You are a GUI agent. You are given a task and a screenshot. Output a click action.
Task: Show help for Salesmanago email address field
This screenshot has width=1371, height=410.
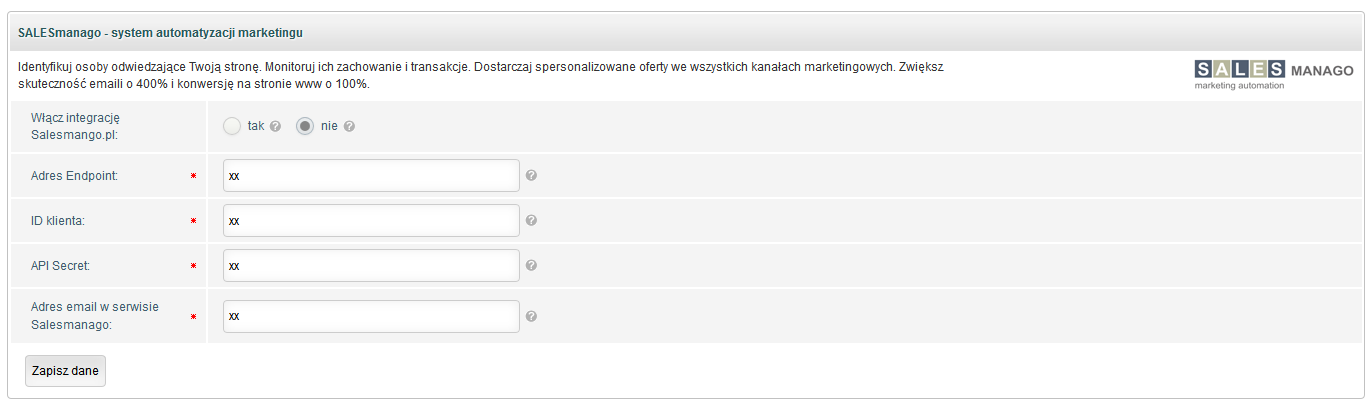coord(532,316)
